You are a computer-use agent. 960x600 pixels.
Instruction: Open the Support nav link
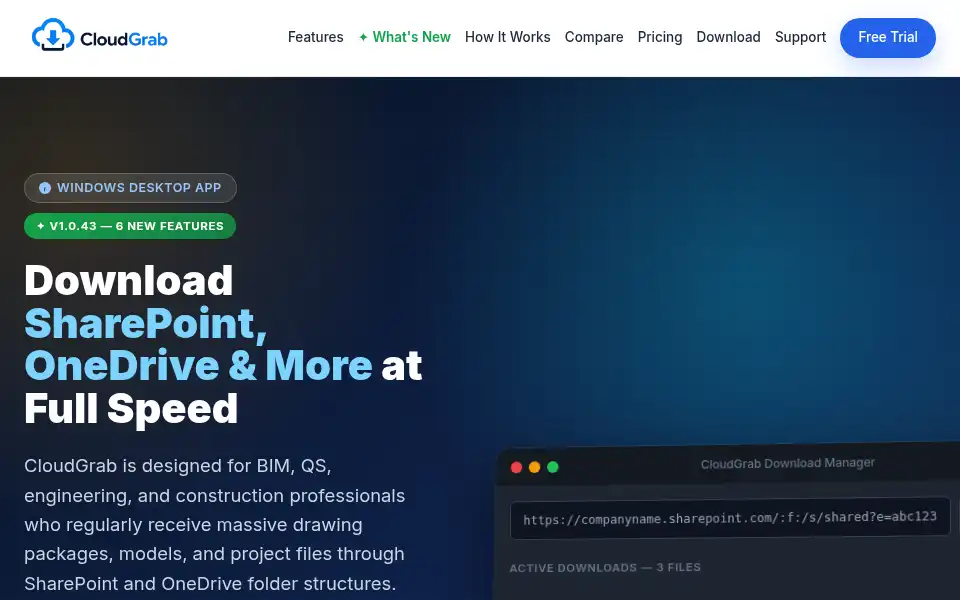[x=800, y=37]
